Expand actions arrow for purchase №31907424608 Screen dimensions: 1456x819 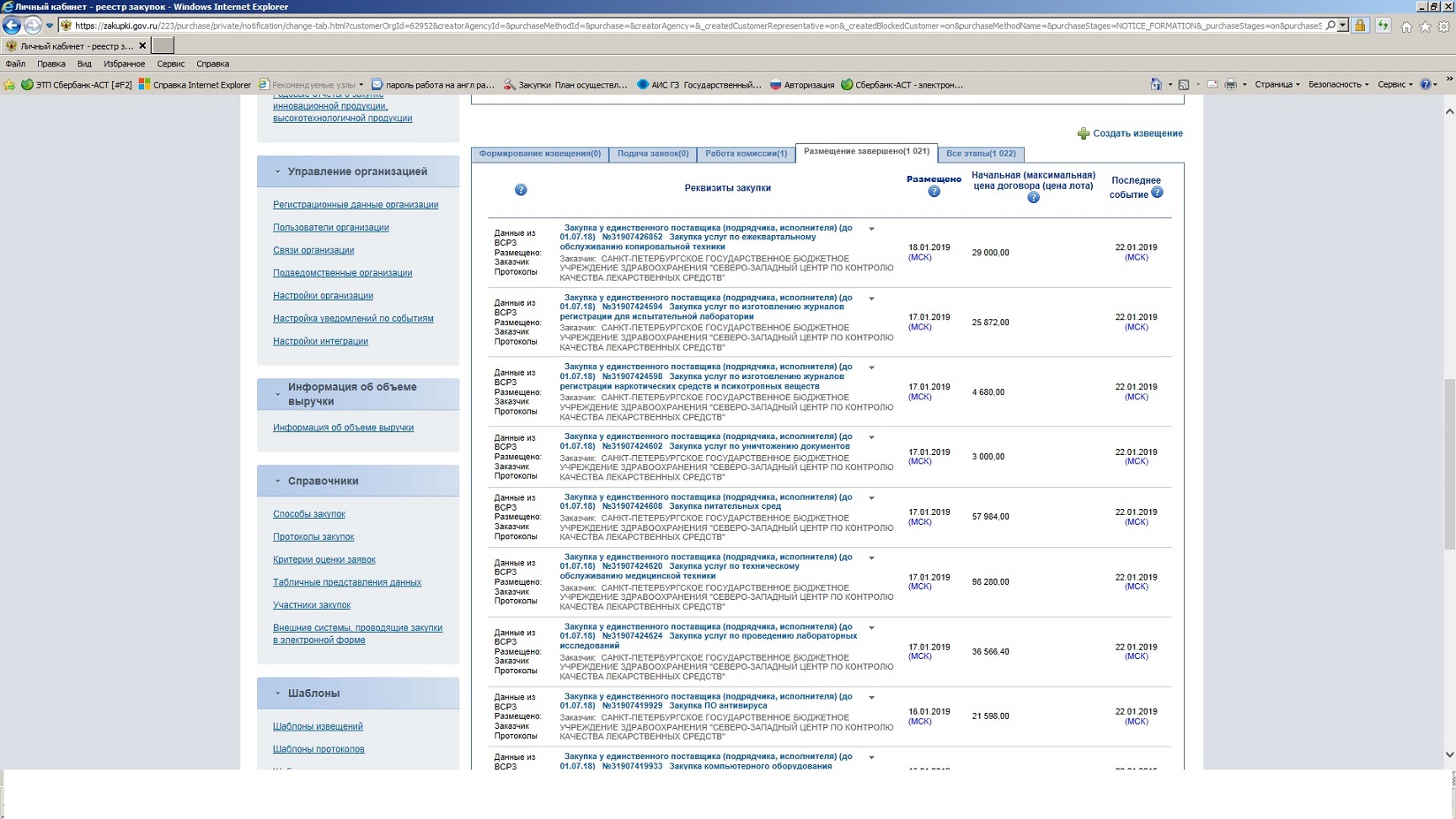(872, 498)
